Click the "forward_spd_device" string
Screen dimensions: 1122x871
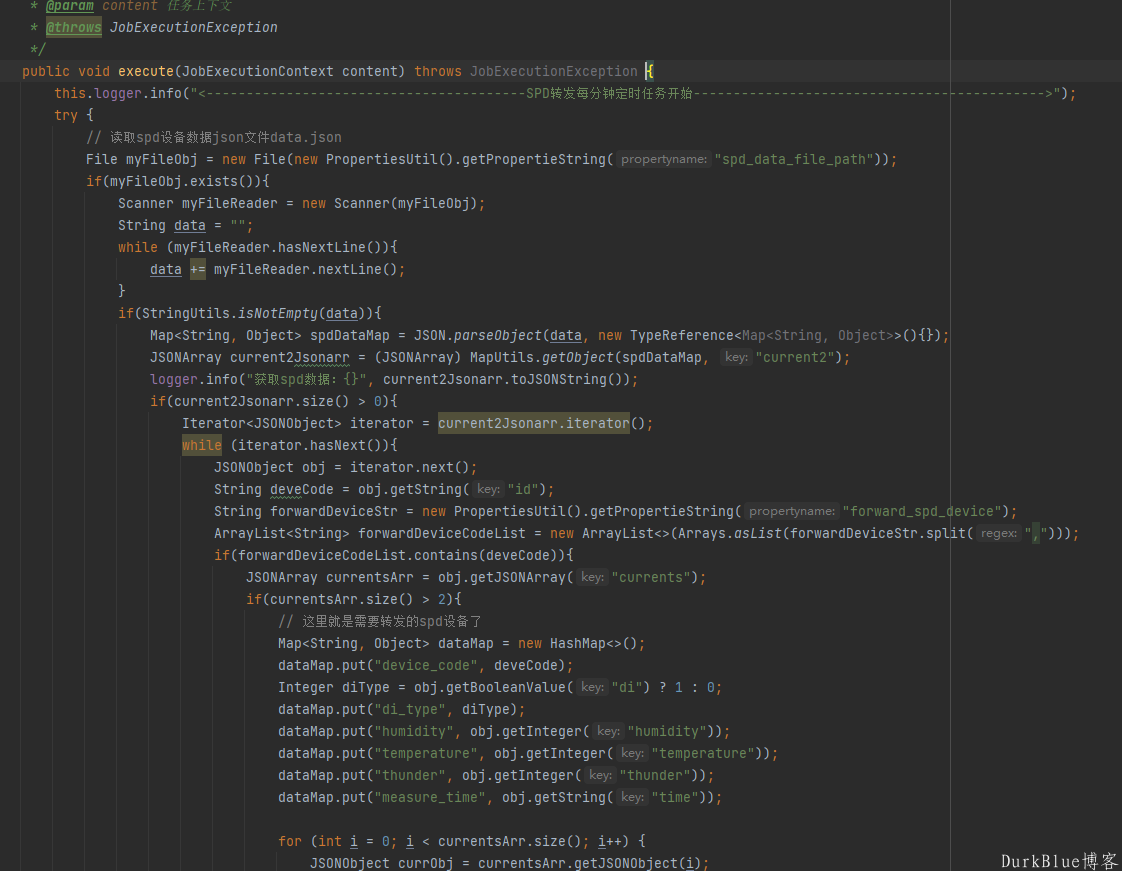(x=922, y=512)
